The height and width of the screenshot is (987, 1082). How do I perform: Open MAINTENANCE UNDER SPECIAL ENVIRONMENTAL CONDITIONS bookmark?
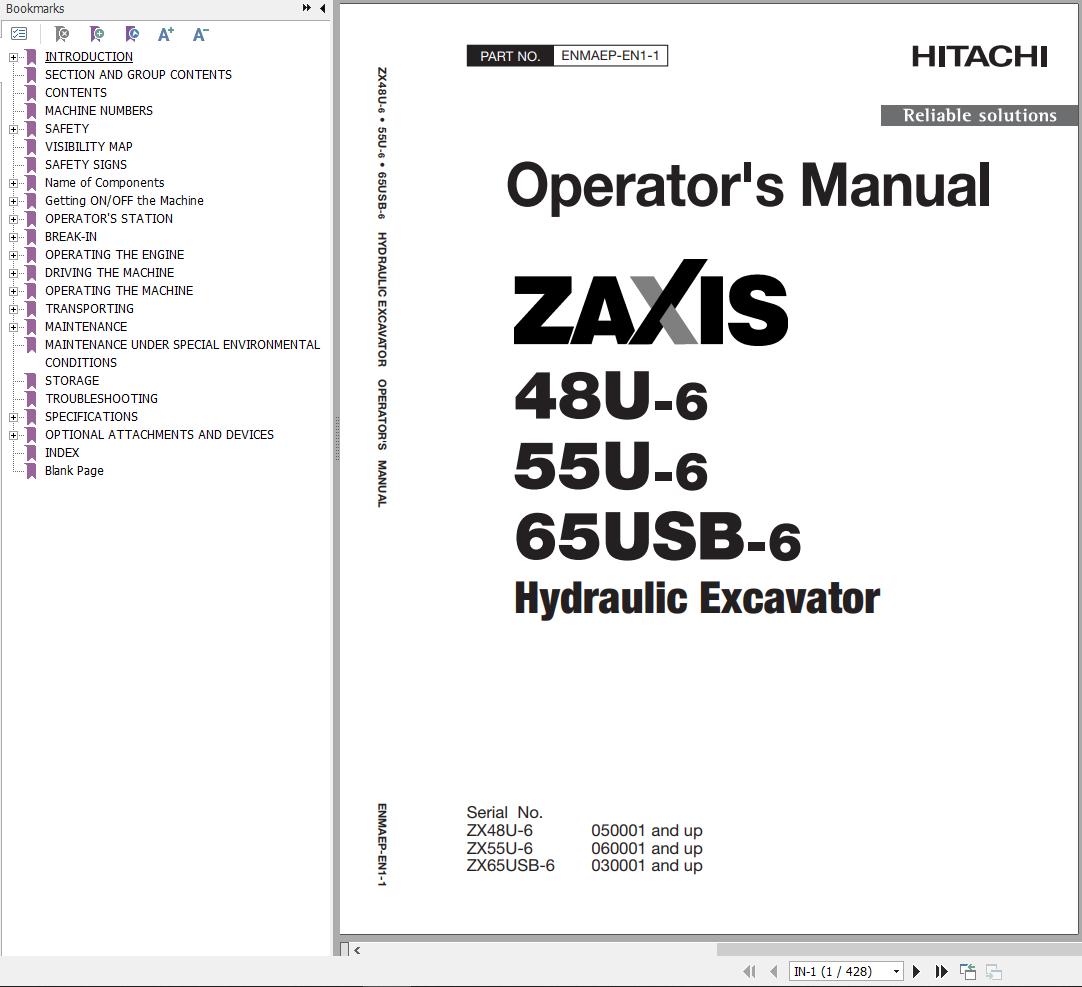[x=182, y=353]
